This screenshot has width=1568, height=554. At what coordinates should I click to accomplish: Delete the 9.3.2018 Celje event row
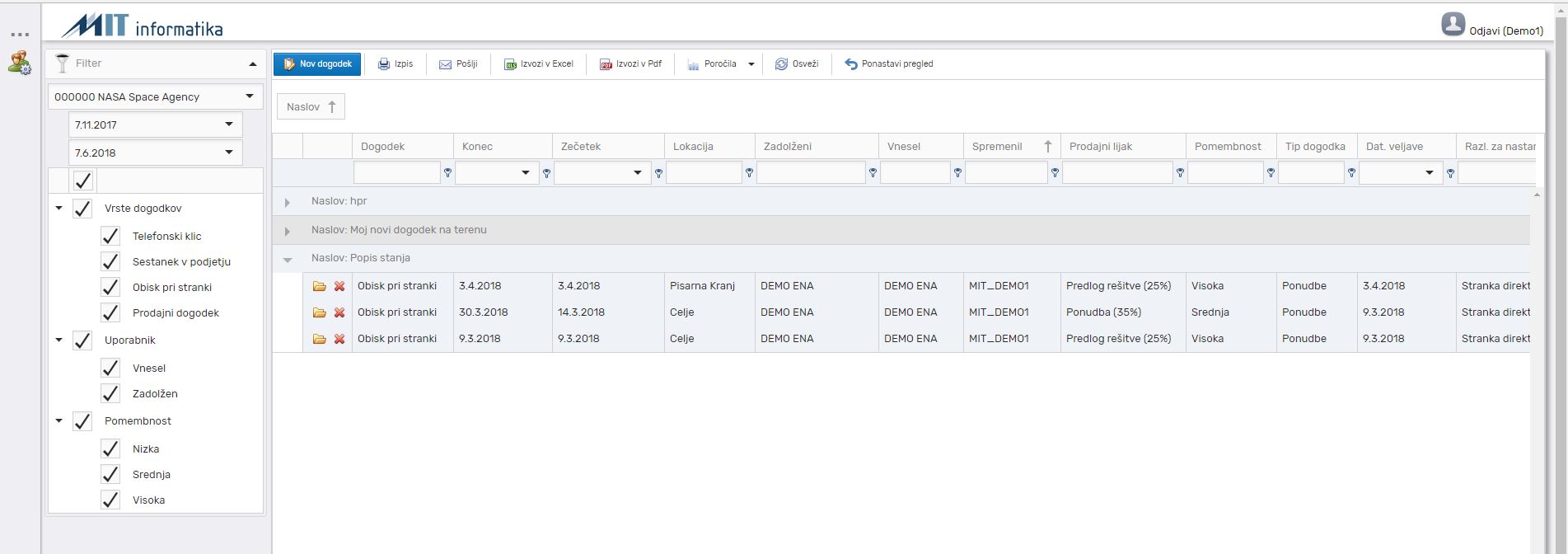point(339,339)
